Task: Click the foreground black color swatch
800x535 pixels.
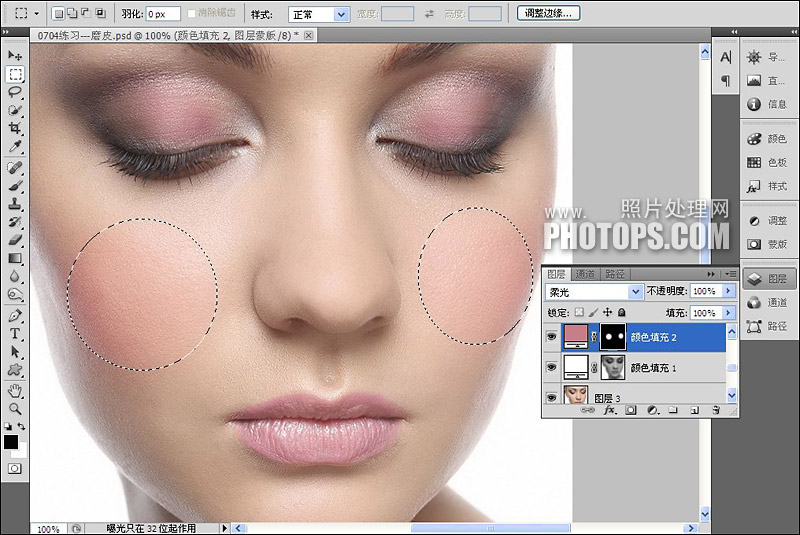Action: coord(11,442)
